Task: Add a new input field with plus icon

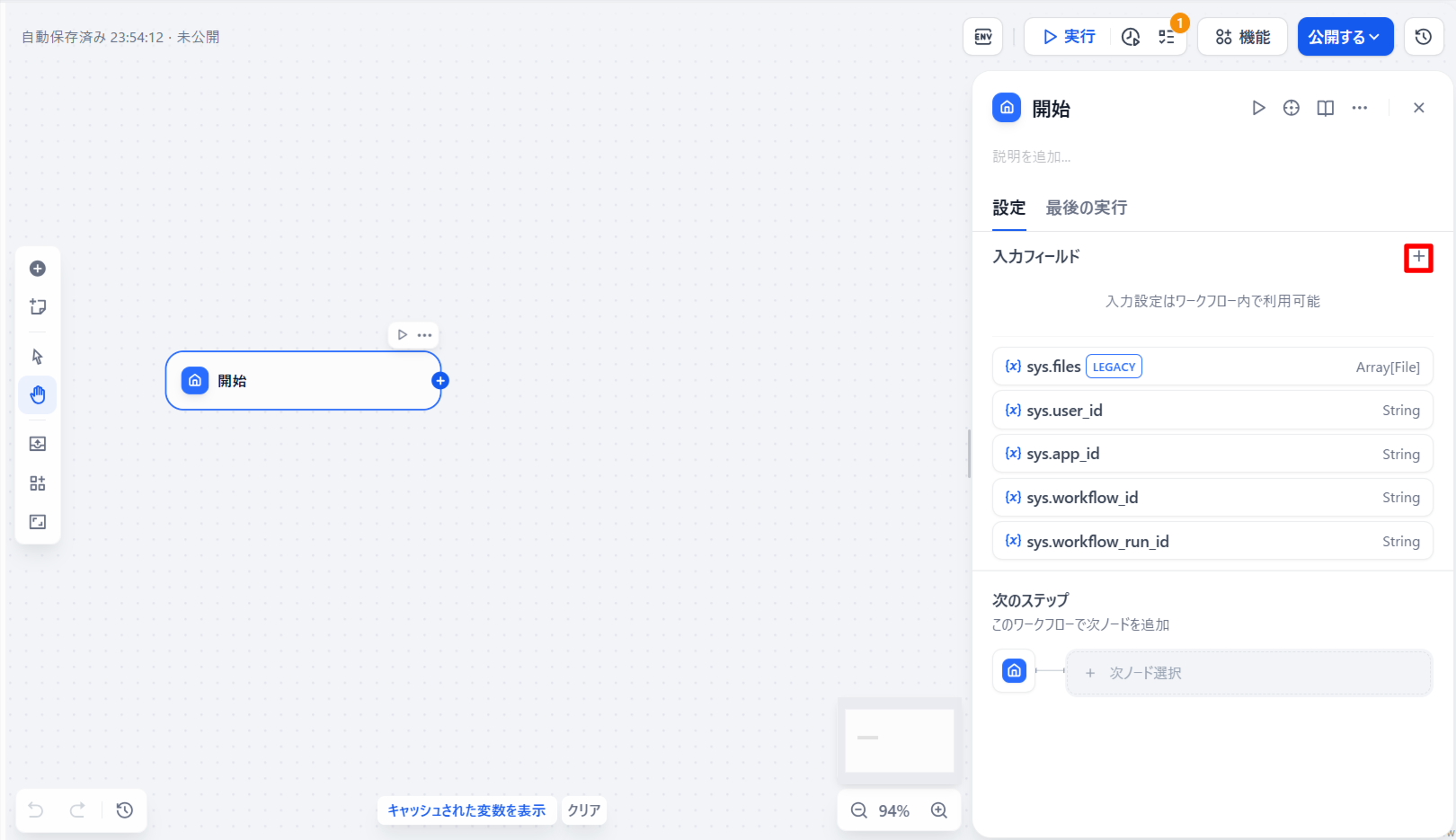Action: pyautogui.click(x=1418, y=258)
